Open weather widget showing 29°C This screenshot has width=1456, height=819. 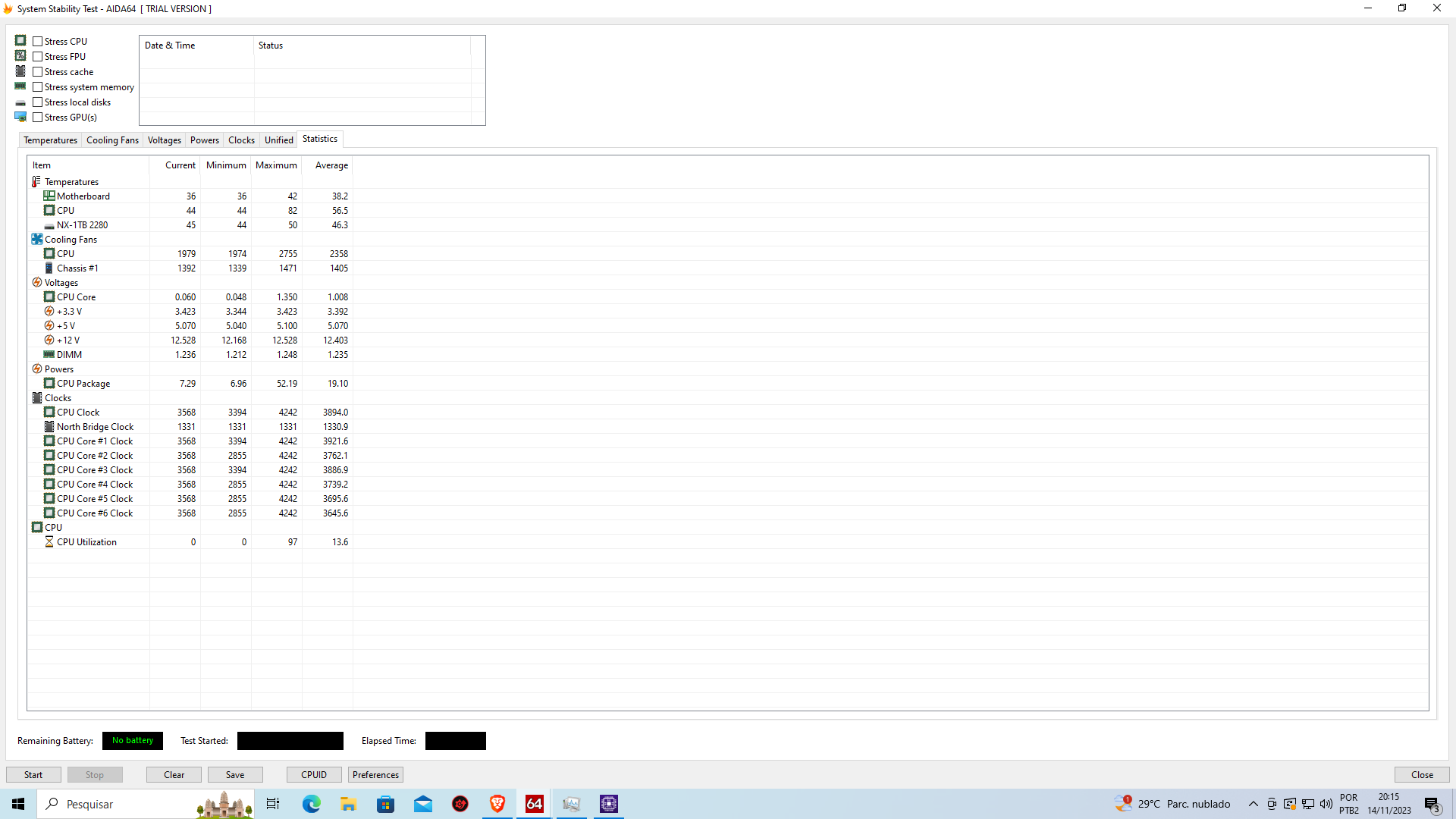tap(1172, 804)
